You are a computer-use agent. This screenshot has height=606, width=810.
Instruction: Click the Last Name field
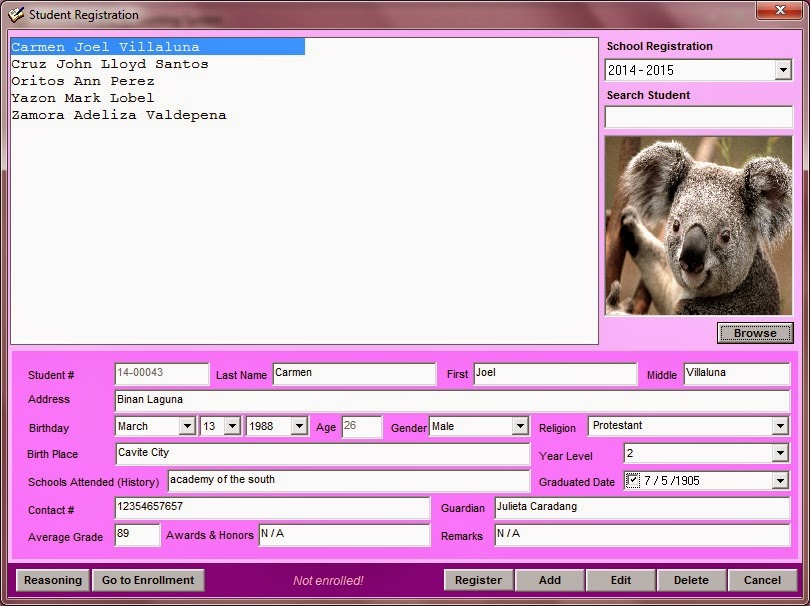[x=354, y=374]
